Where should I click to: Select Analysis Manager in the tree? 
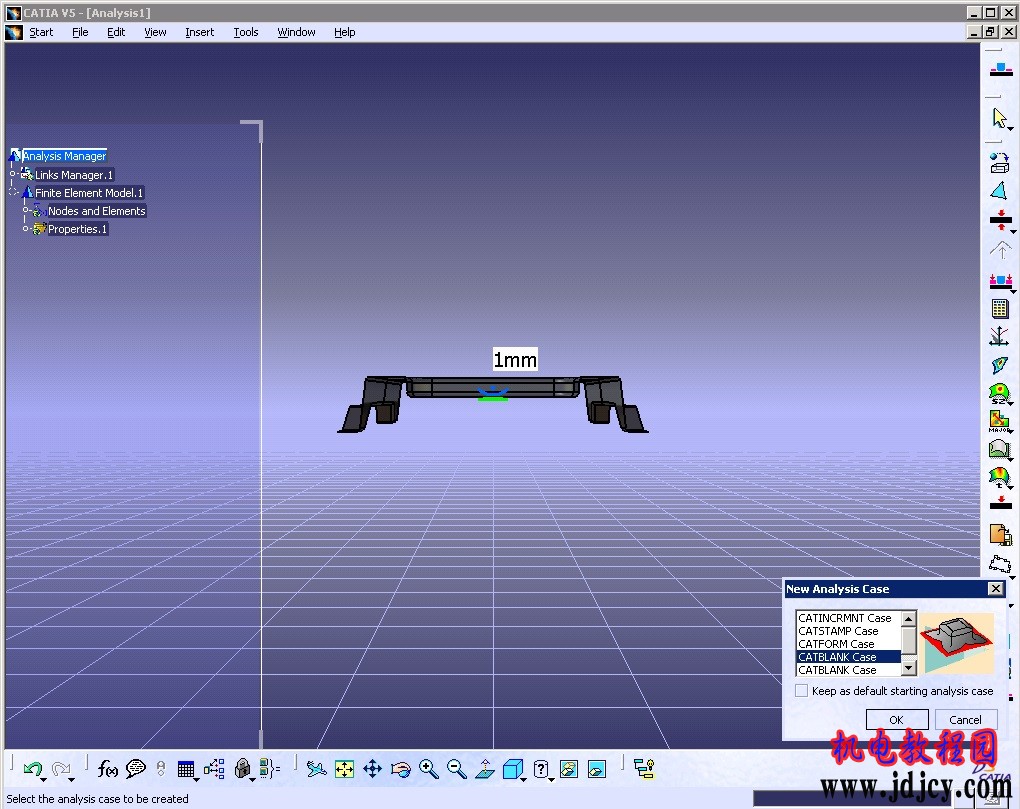click(x=64, y=156)
